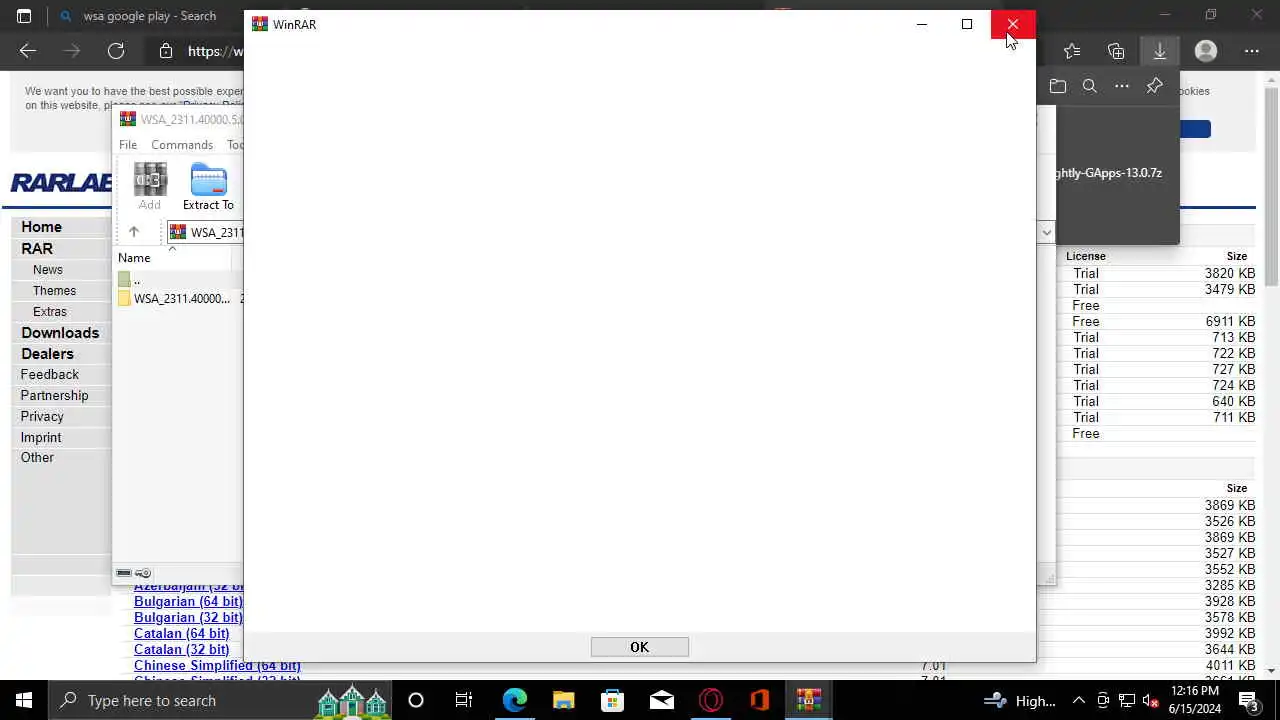This screenshot has width=1280, height=720.
Task: Click Bulgarian (32 bit) download link
Action: click(188, 618)
